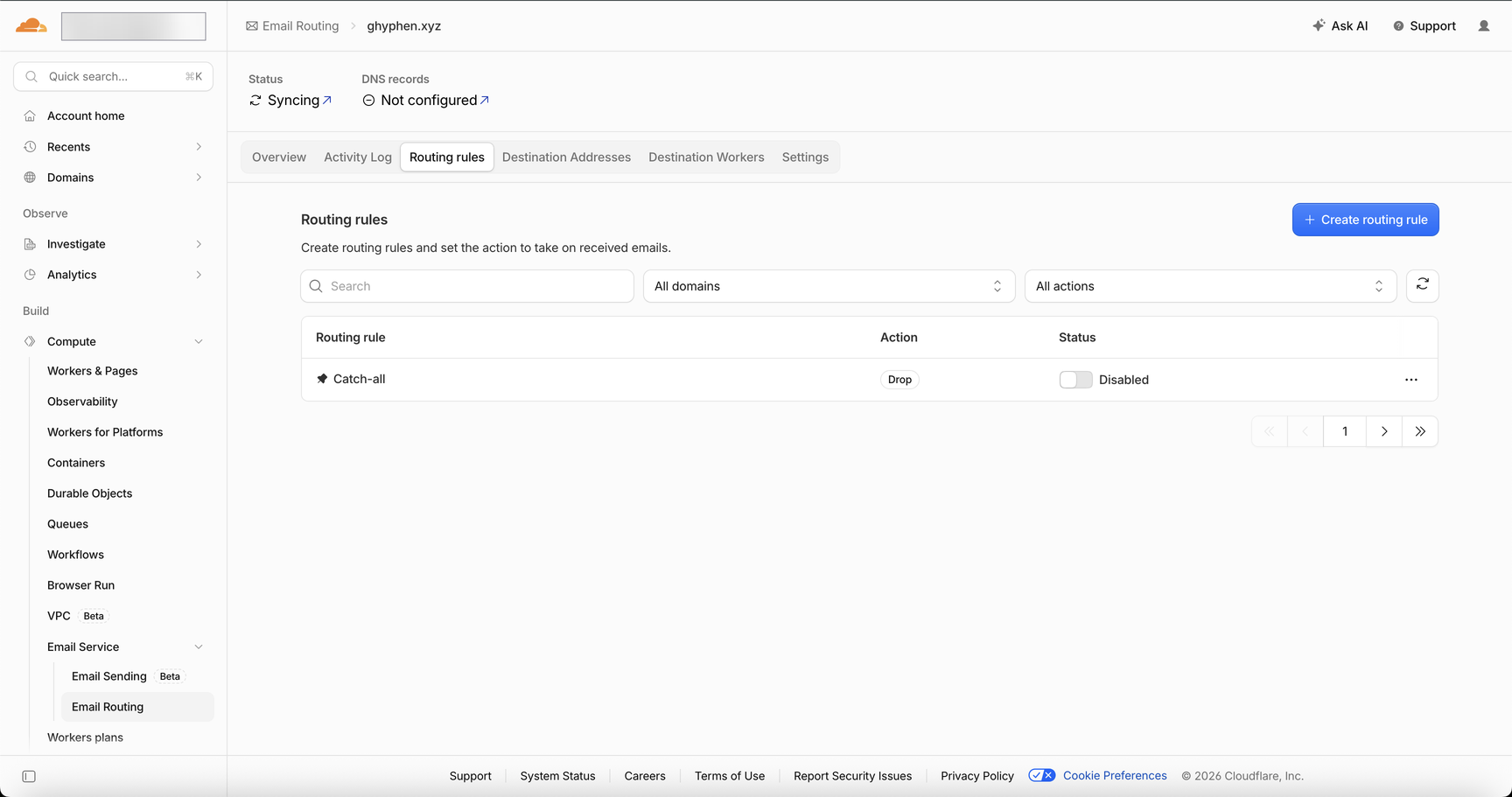
Task: Click the routing rules Search field
Action: (x=467, y=286)
